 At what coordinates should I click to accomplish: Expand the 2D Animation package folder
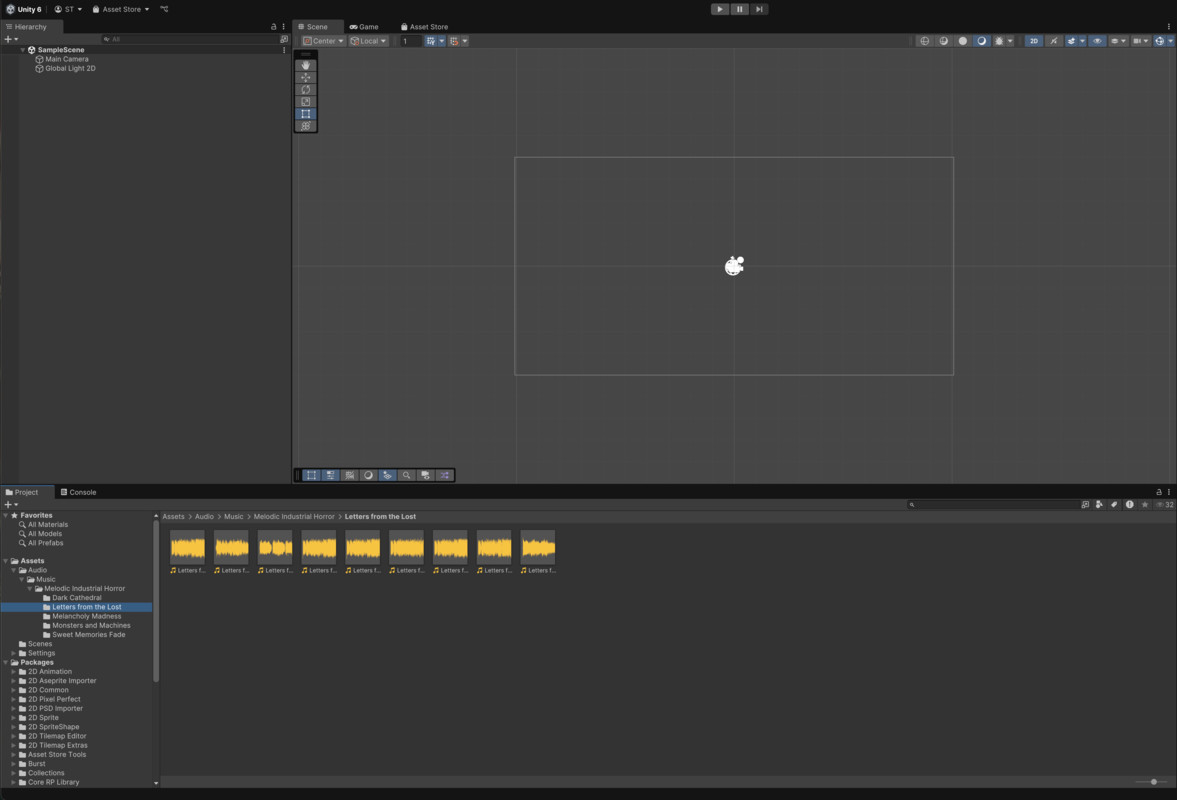(14, 672)
